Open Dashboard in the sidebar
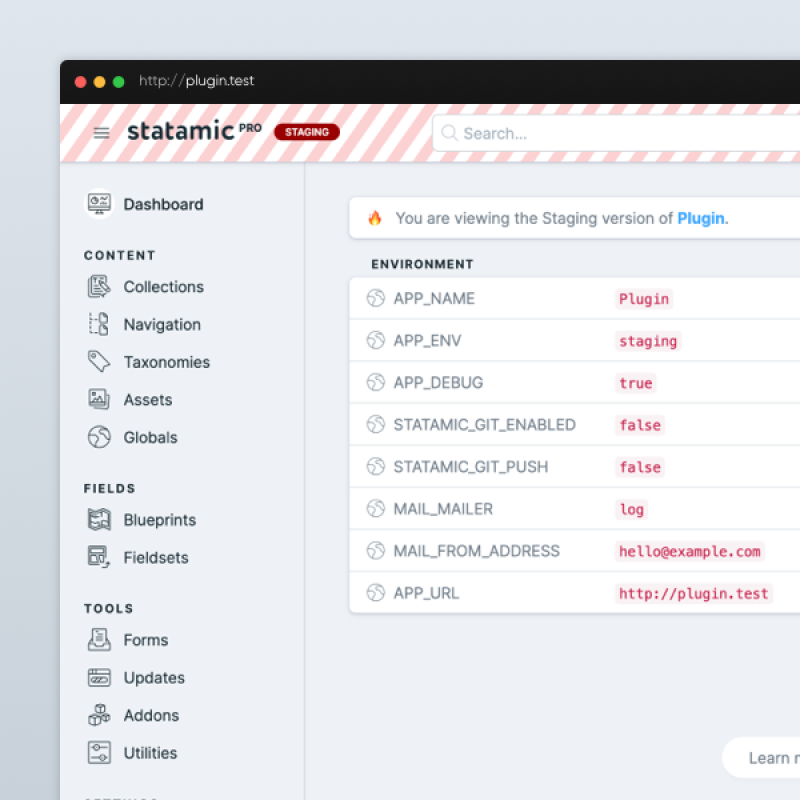Screen dimensions: 800x800 (163, 204)
